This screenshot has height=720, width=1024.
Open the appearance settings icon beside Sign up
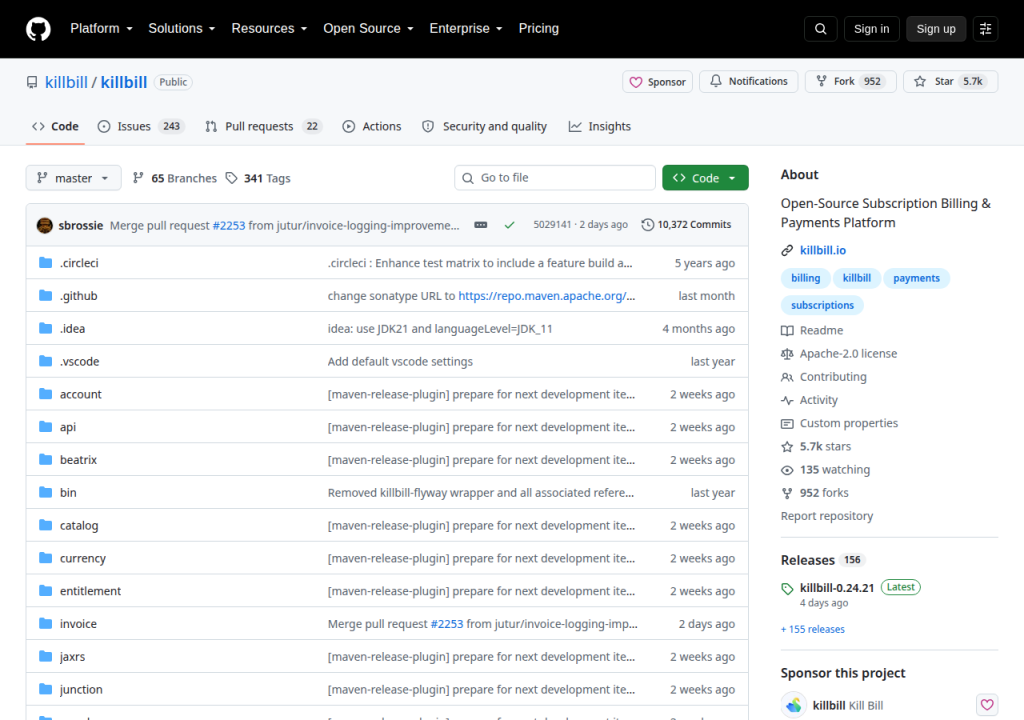[x=985, y=29]
